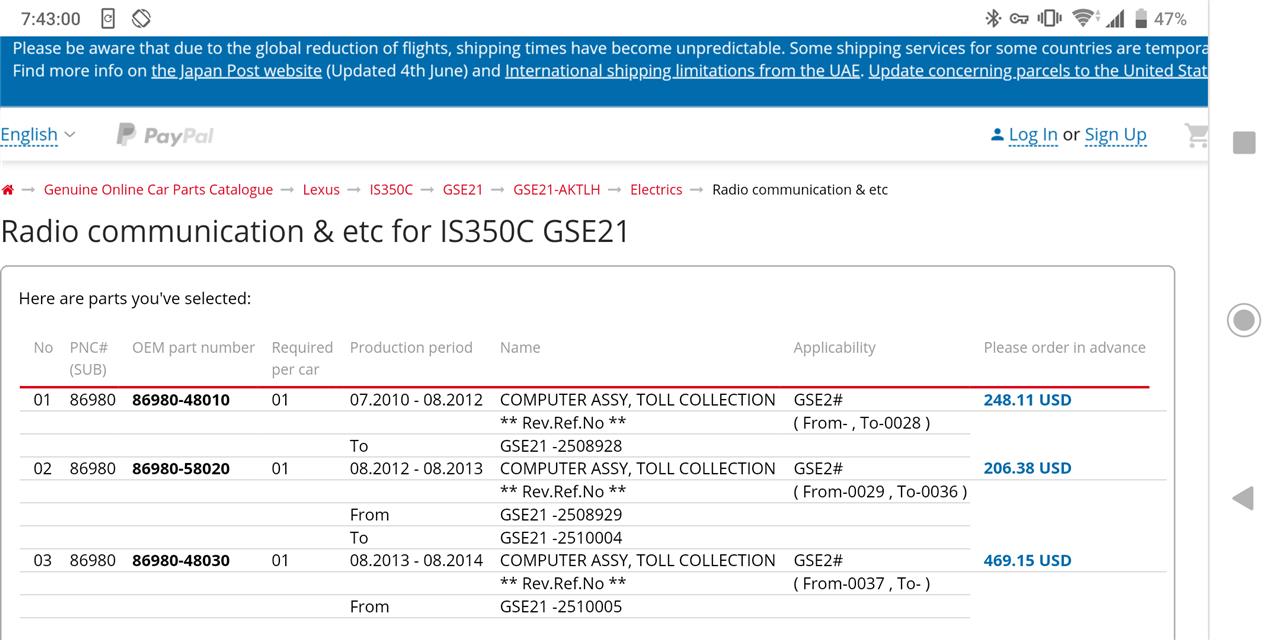
Task: Tap the battery status icon
Action: coord(1140,18)
